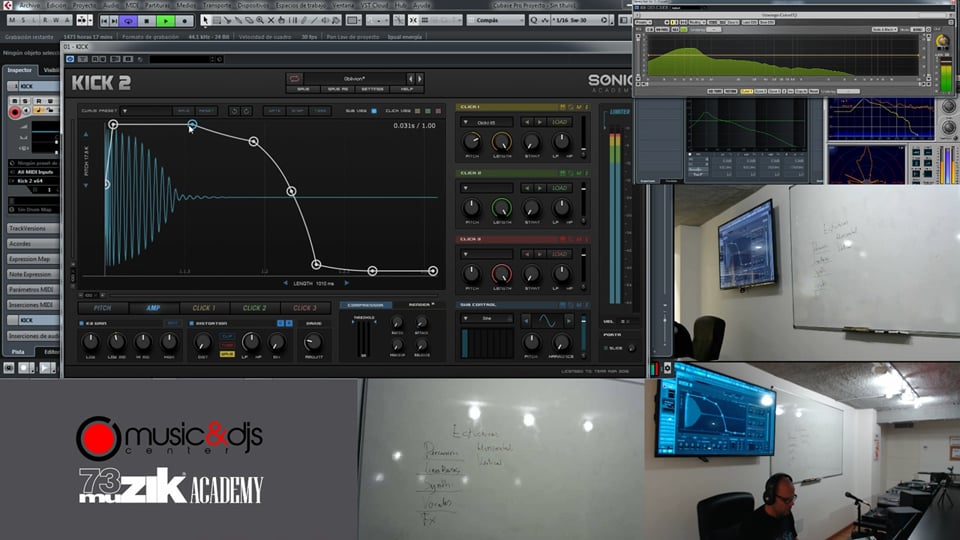Toggle the Distortion enable checkbox
The width and height of the screenshot is (960, 540).
pyautogui.click(x=192, y=323)
